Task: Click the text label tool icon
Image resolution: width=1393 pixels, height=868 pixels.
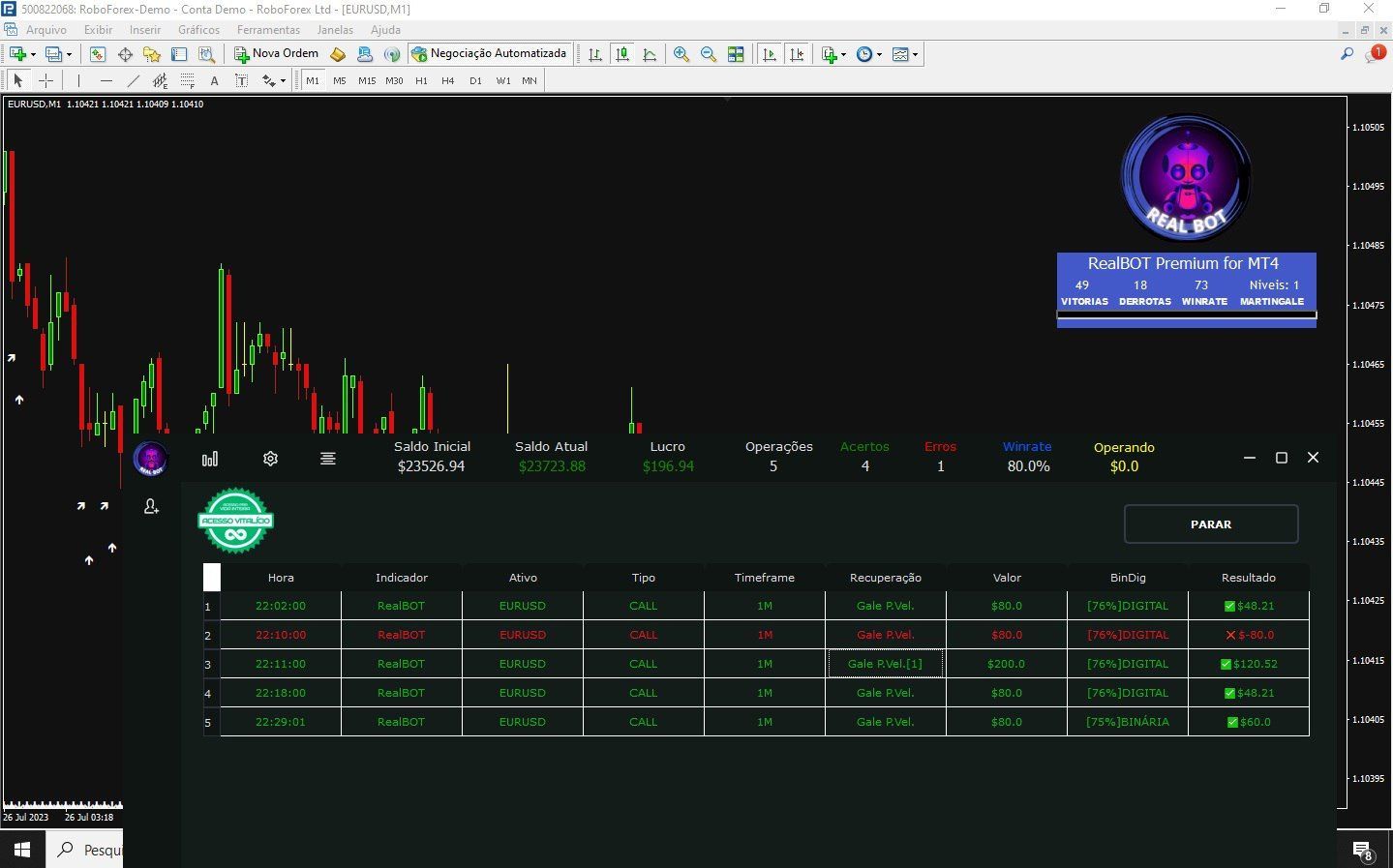Action: [242, 80]
